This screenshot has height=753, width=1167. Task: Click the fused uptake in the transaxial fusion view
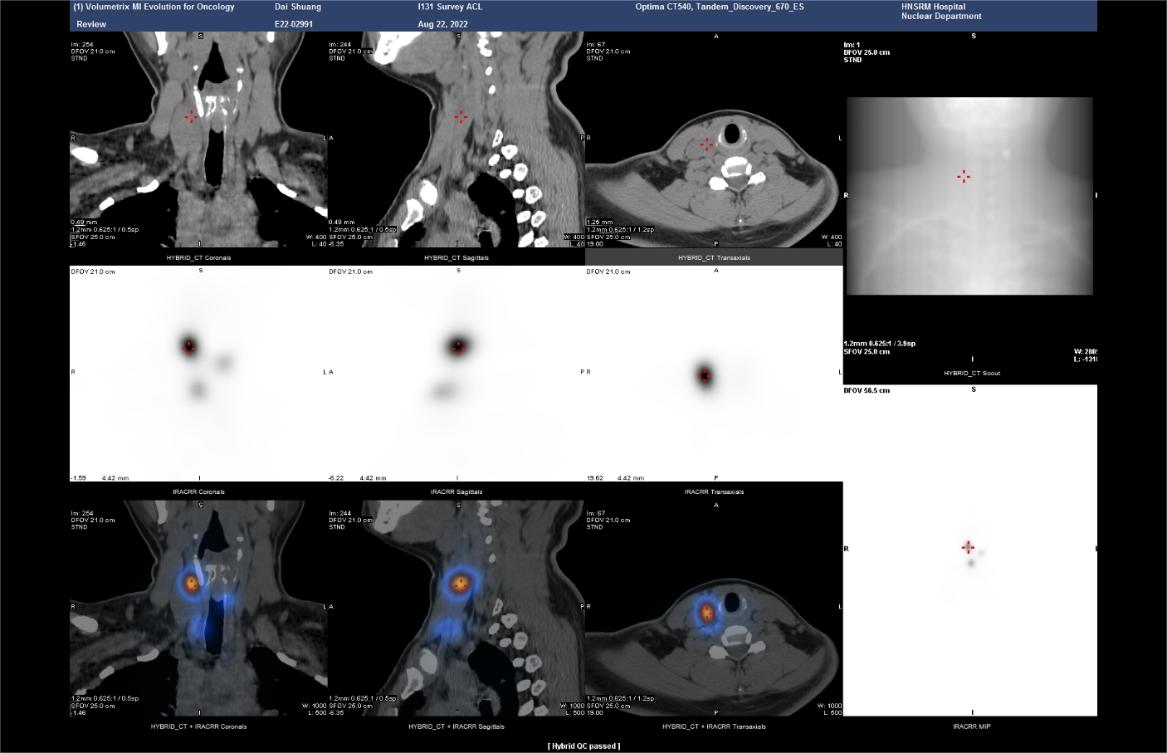click(x=707, y=611)
